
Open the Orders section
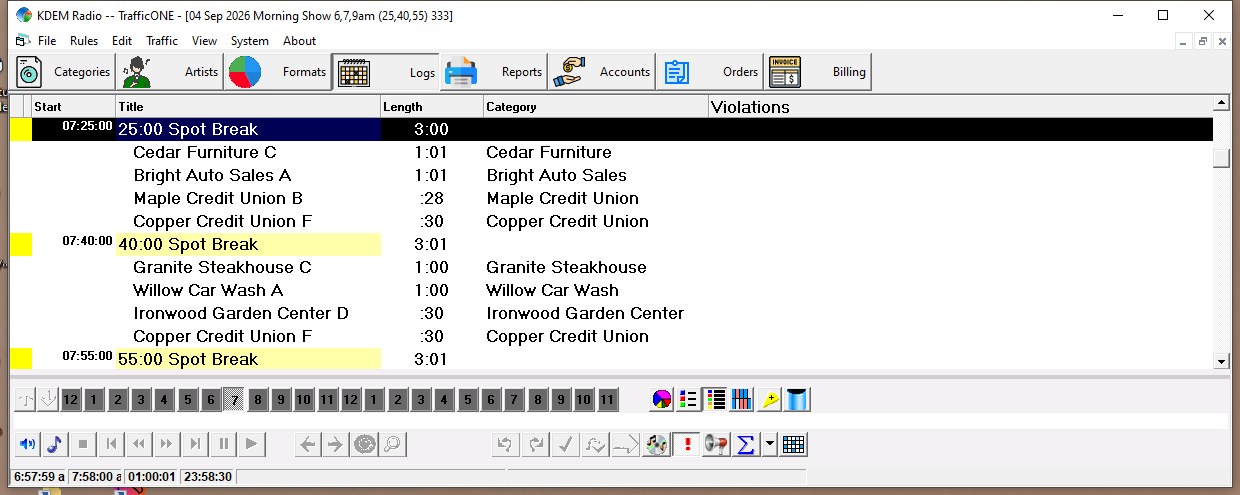coord(710,72)
